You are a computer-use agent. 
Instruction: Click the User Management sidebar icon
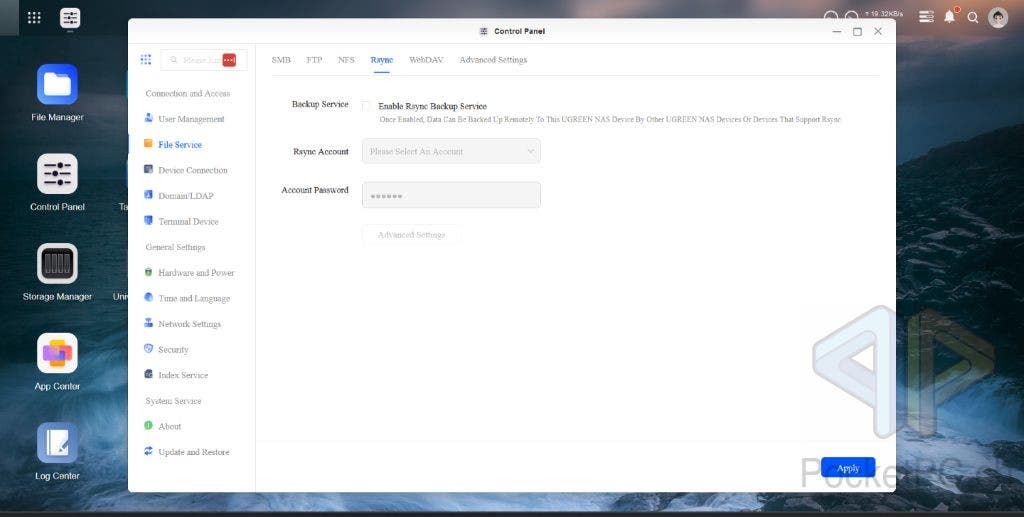coord(148,118)
